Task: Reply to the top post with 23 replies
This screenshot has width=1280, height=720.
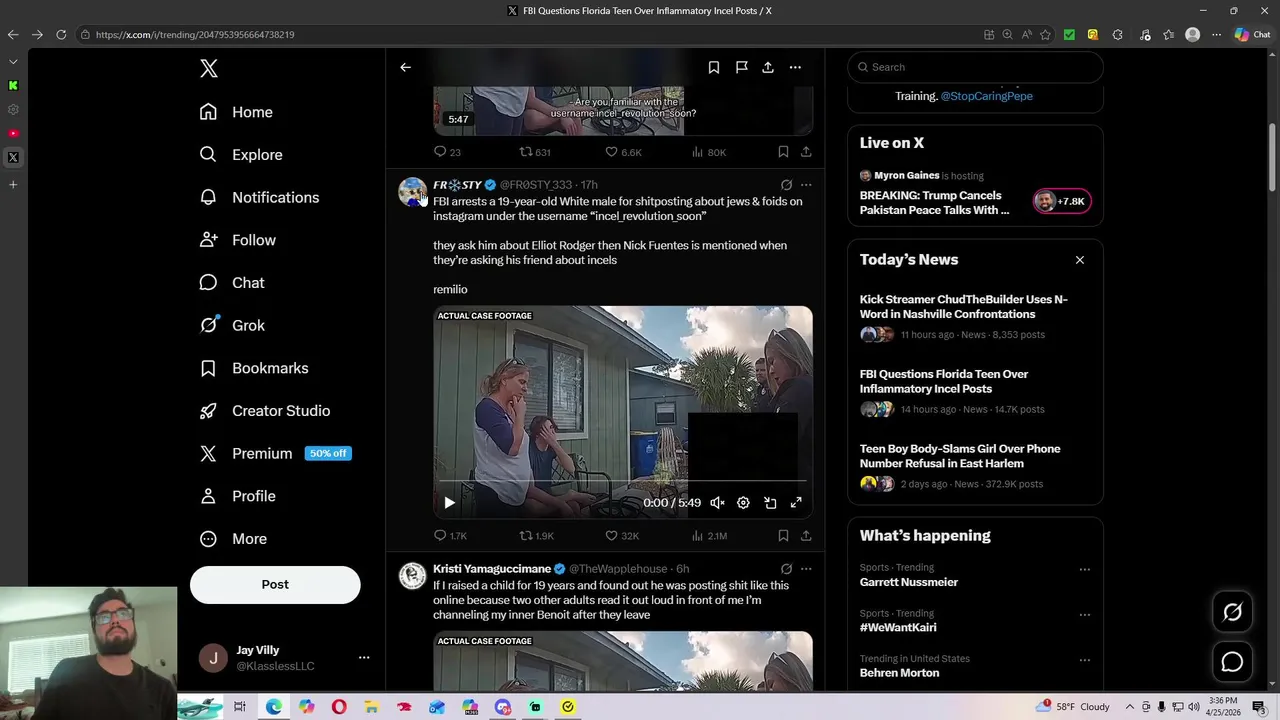Action: coord(447,152)
